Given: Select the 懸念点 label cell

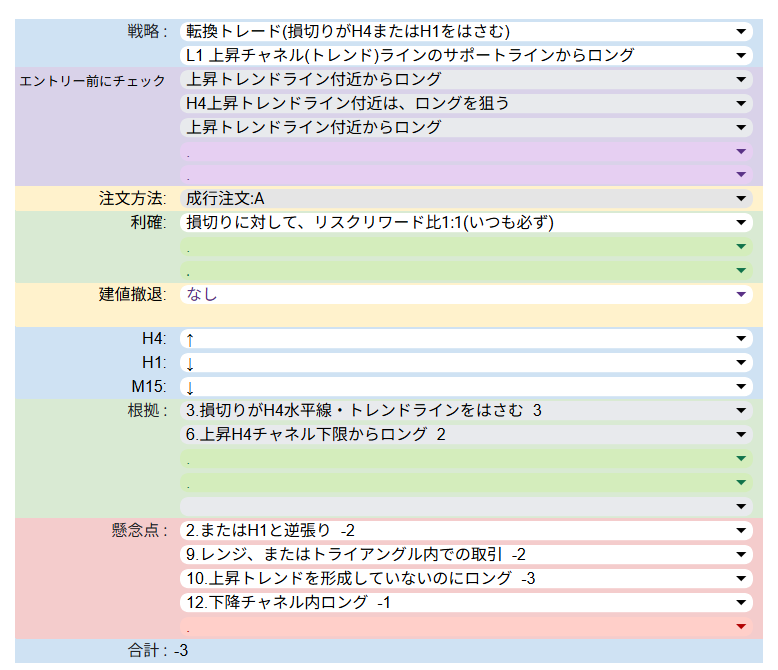Looking at the screenshot, I should point(139,530).
